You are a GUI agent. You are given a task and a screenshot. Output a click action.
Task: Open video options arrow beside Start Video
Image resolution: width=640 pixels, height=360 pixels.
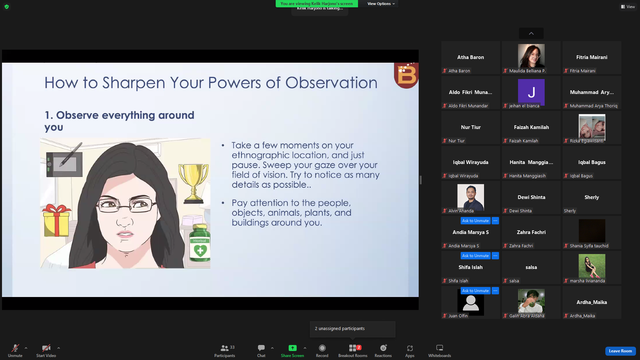[59, 348]
